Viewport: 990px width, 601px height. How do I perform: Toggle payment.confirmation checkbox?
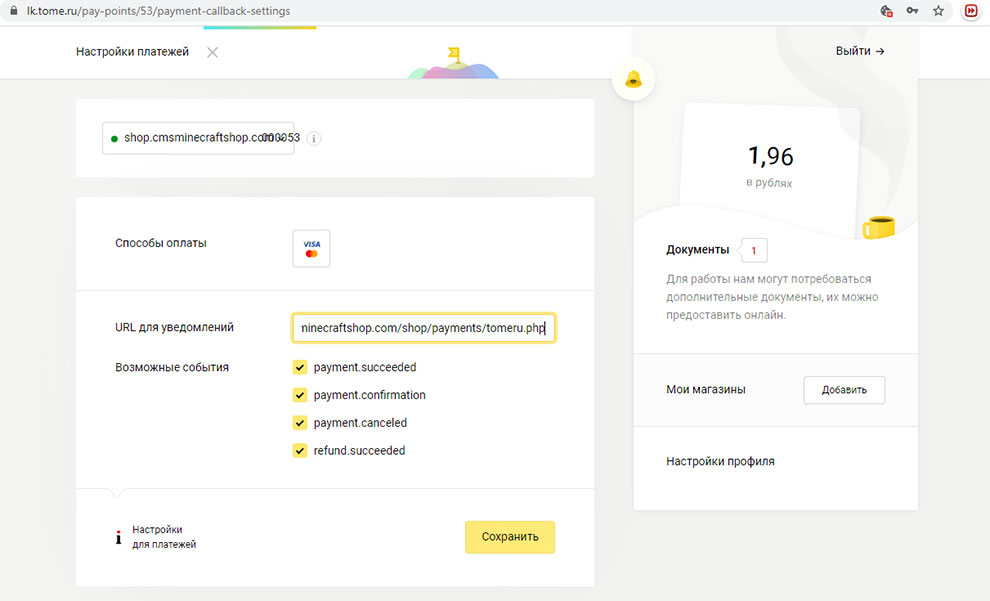[x=300, y=395]
